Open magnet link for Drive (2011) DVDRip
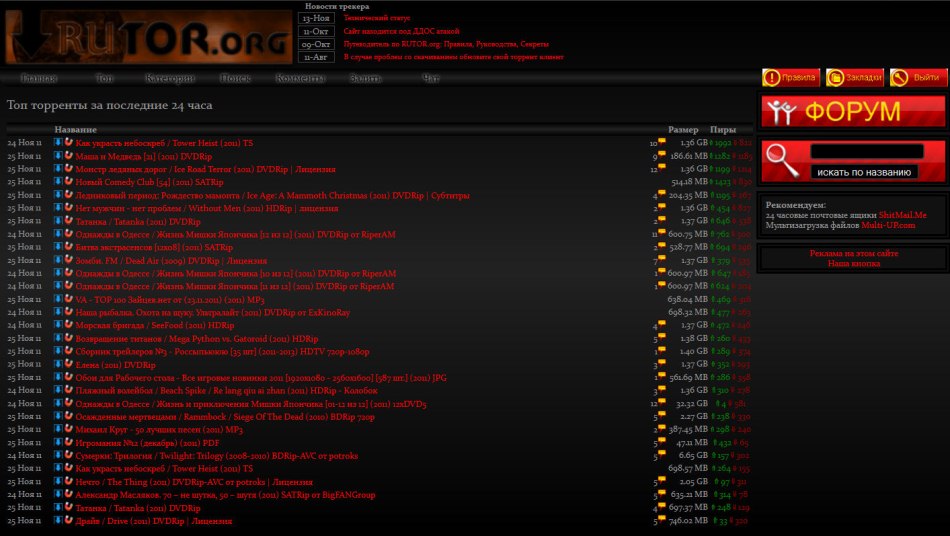Image resolution: width=950 pixels, height=536 pixels. (x=68, y=520)
